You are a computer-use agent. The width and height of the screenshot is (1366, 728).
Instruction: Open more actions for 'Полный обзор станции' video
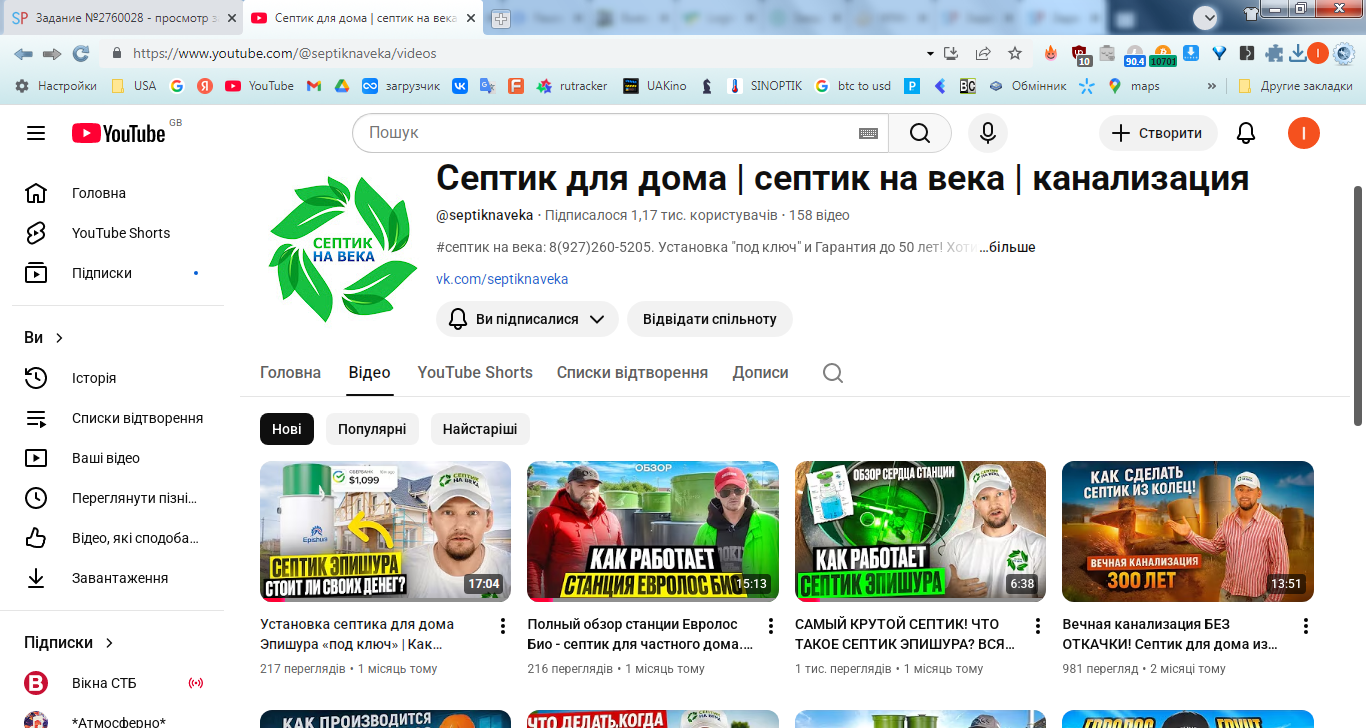[771, 626]
